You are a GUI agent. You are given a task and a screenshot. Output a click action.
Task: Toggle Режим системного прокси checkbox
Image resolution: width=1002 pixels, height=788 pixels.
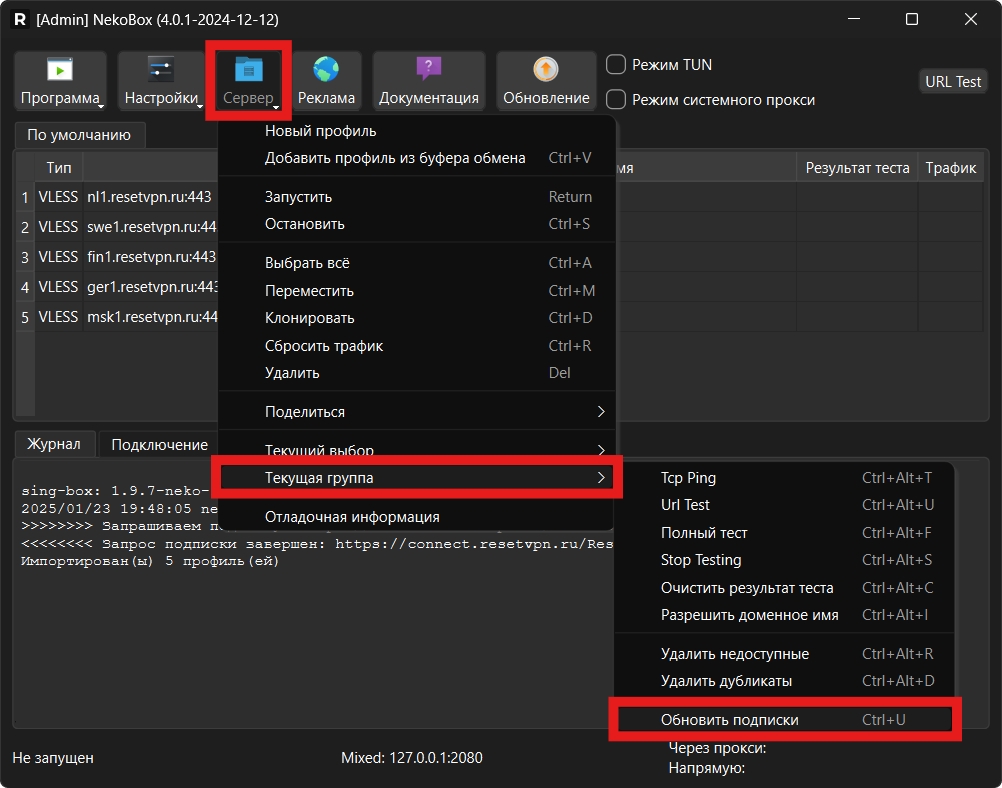click(x=617, y=100)
